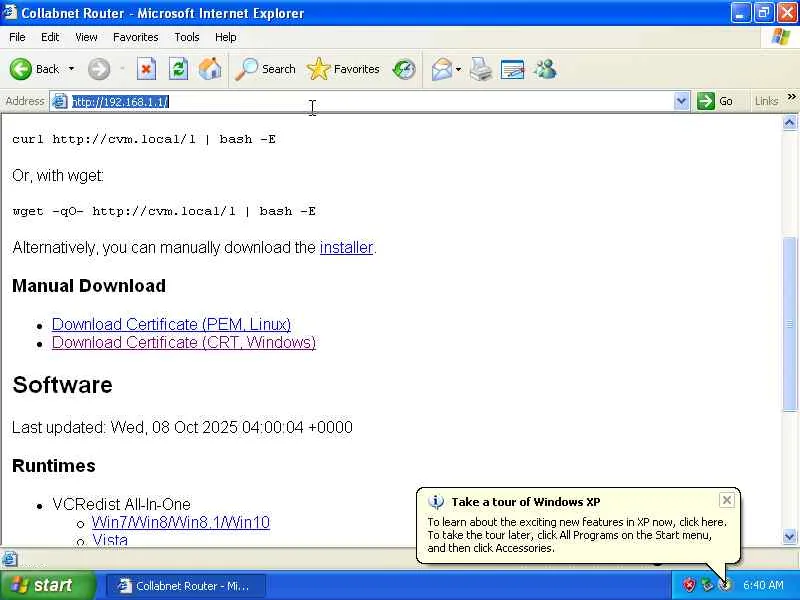Click the 'Or, with wget:' text
The width and height of the screenshot is (800, 600).
(58, 176)
